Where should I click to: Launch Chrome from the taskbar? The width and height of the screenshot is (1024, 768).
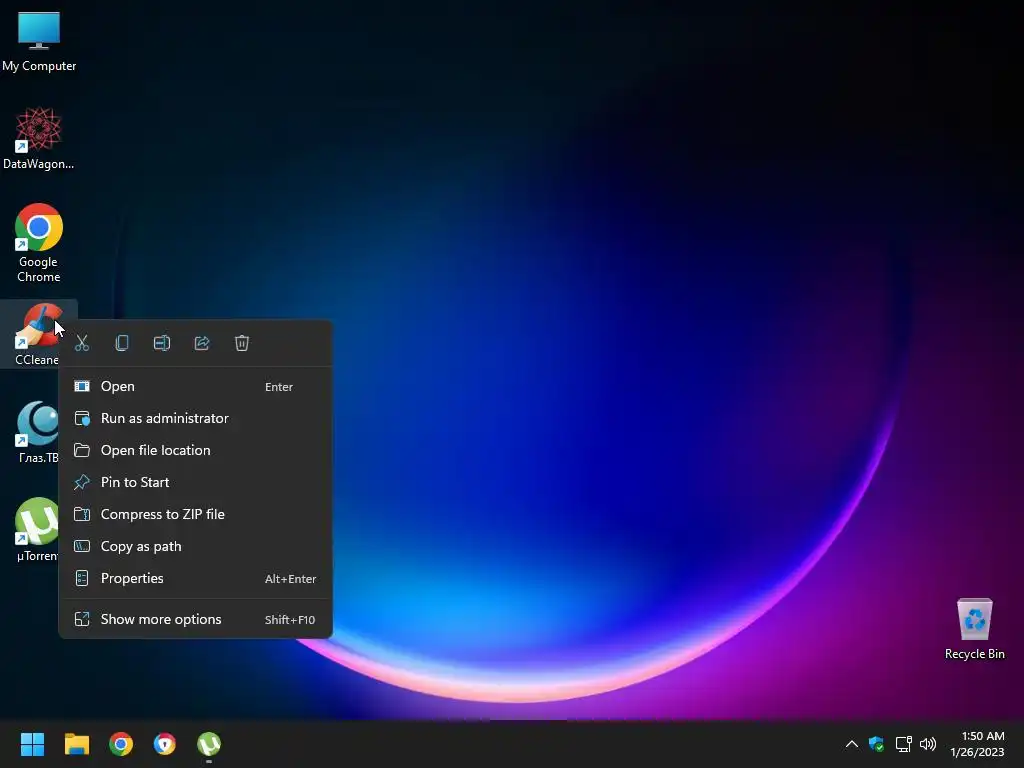tap(121, 744)
